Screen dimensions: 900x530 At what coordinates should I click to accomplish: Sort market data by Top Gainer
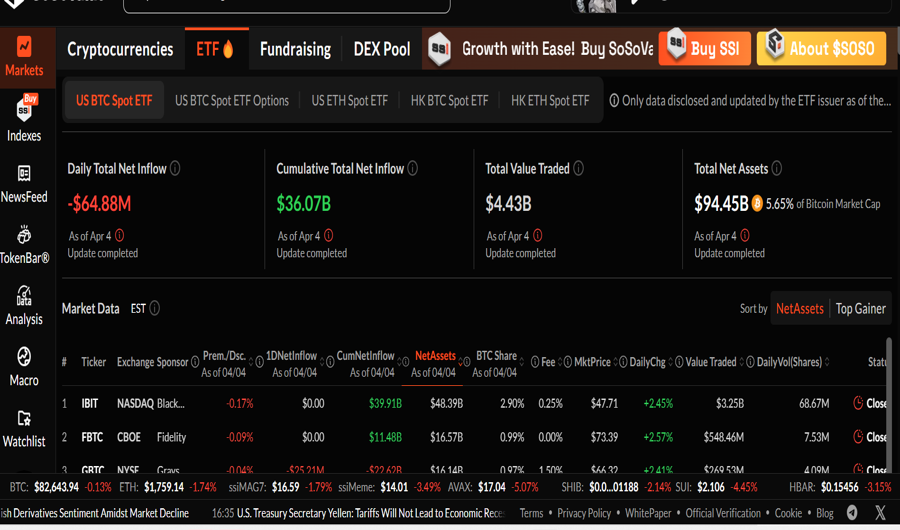pyautogui.click(x=860, y=308)
